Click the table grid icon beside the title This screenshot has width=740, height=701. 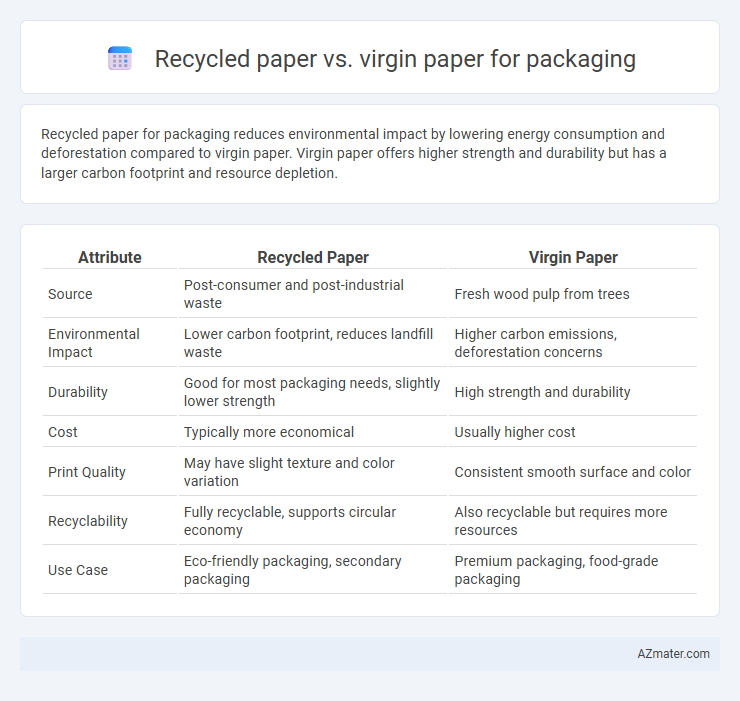coord(120,59)
